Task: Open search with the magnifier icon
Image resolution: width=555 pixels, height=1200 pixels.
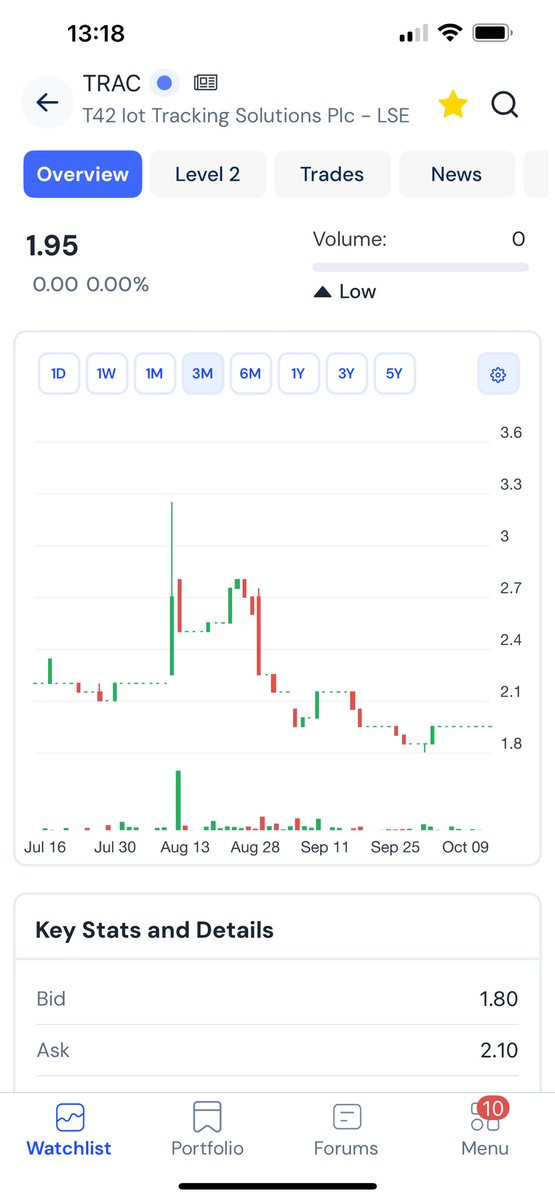Action: pyautogui.click(x=505, y=103)
